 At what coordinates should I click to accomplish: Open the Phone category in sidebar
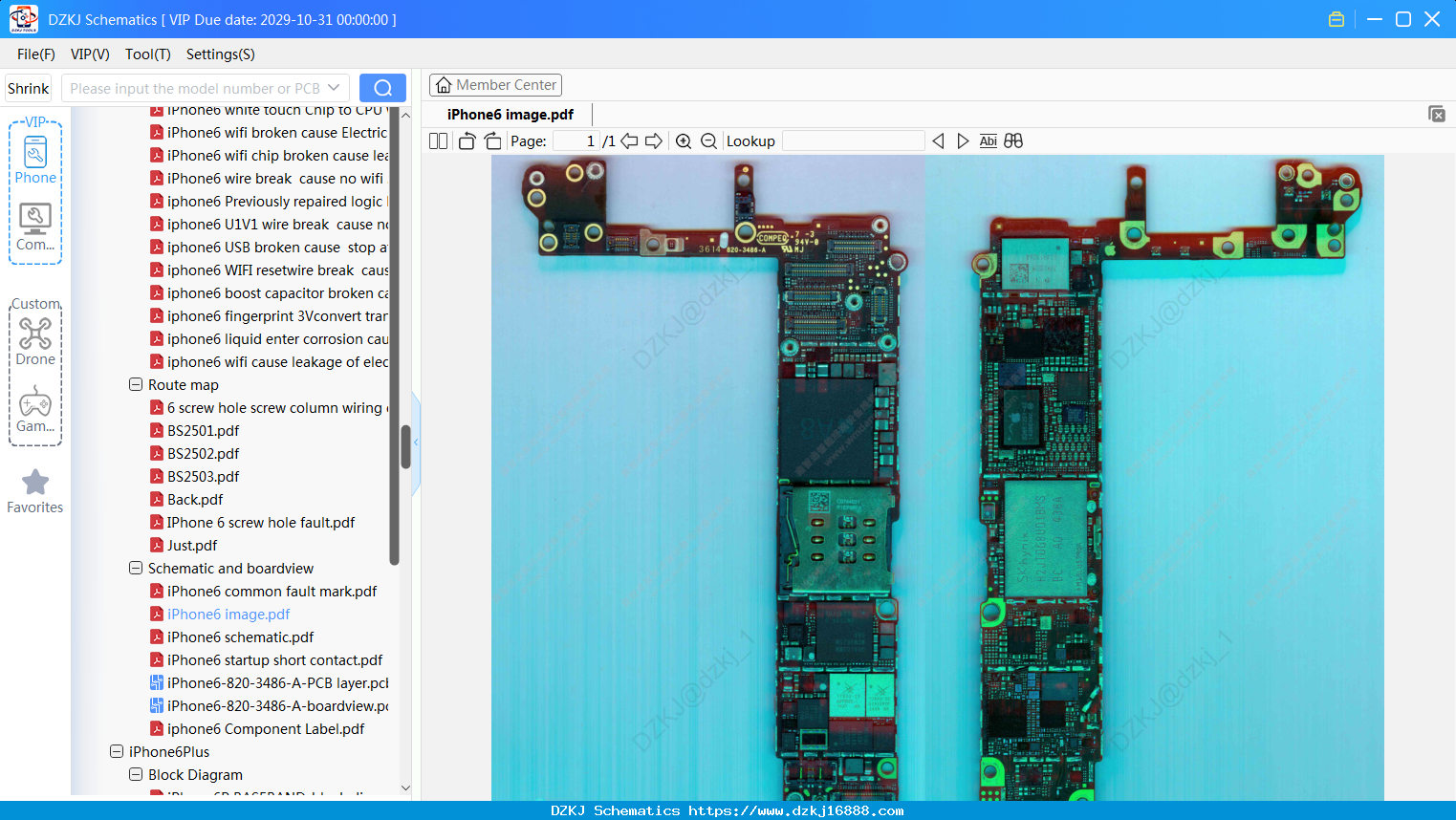pyautogui.click(x=35, y=162)
